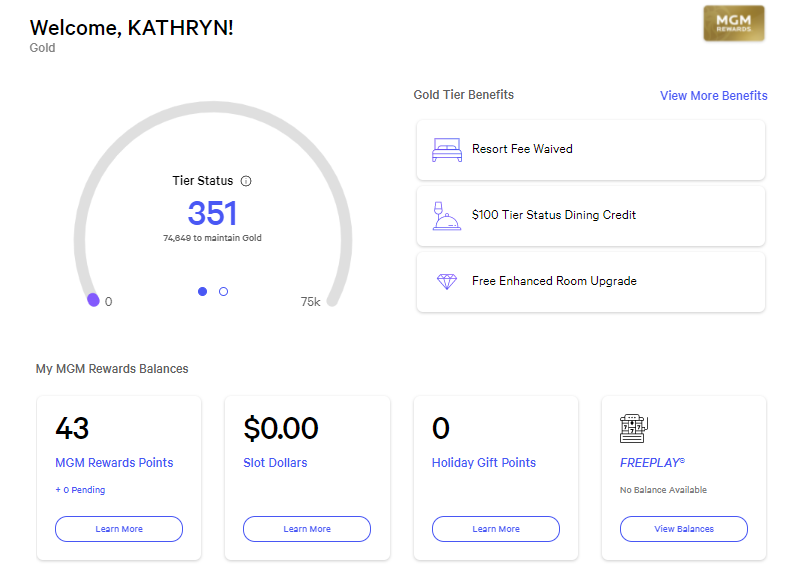Click Learn More under Slot Dollars
This screenshot has height=571, width=799.
click(x=307, y=529)
